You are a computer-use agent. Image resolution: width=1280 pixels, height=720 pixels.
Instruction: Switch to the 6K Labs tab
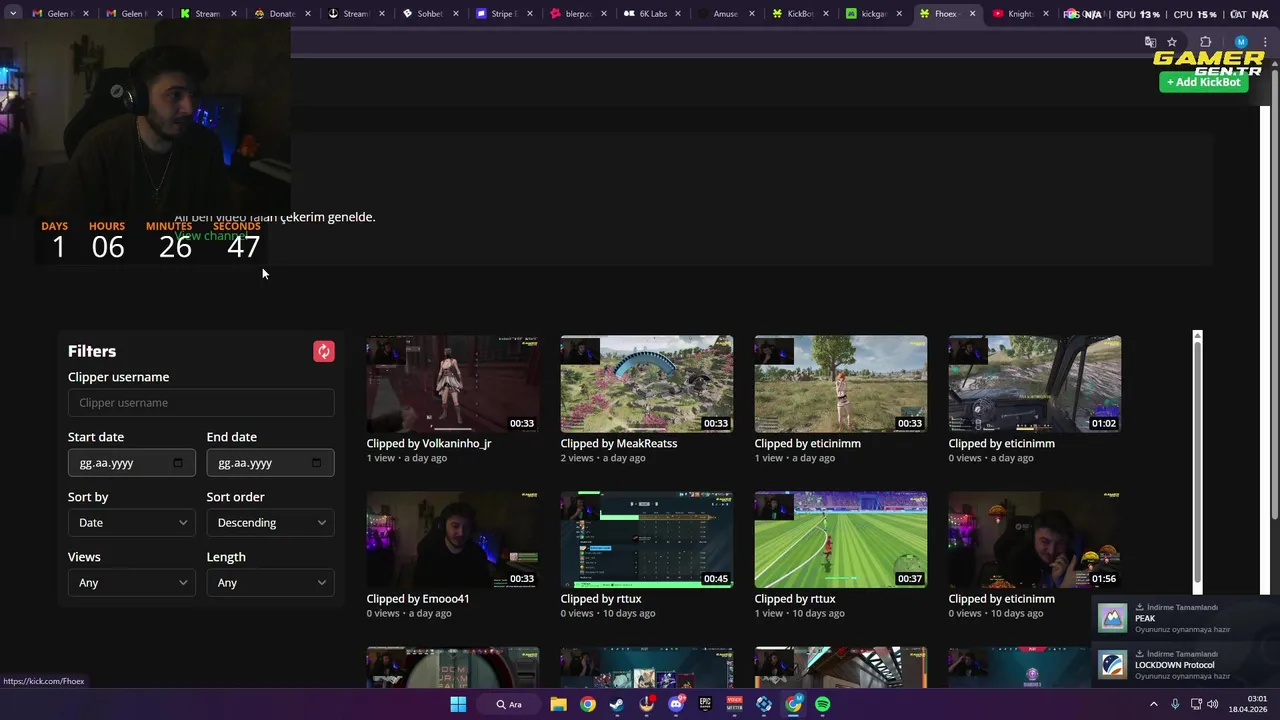coord(652,14)
